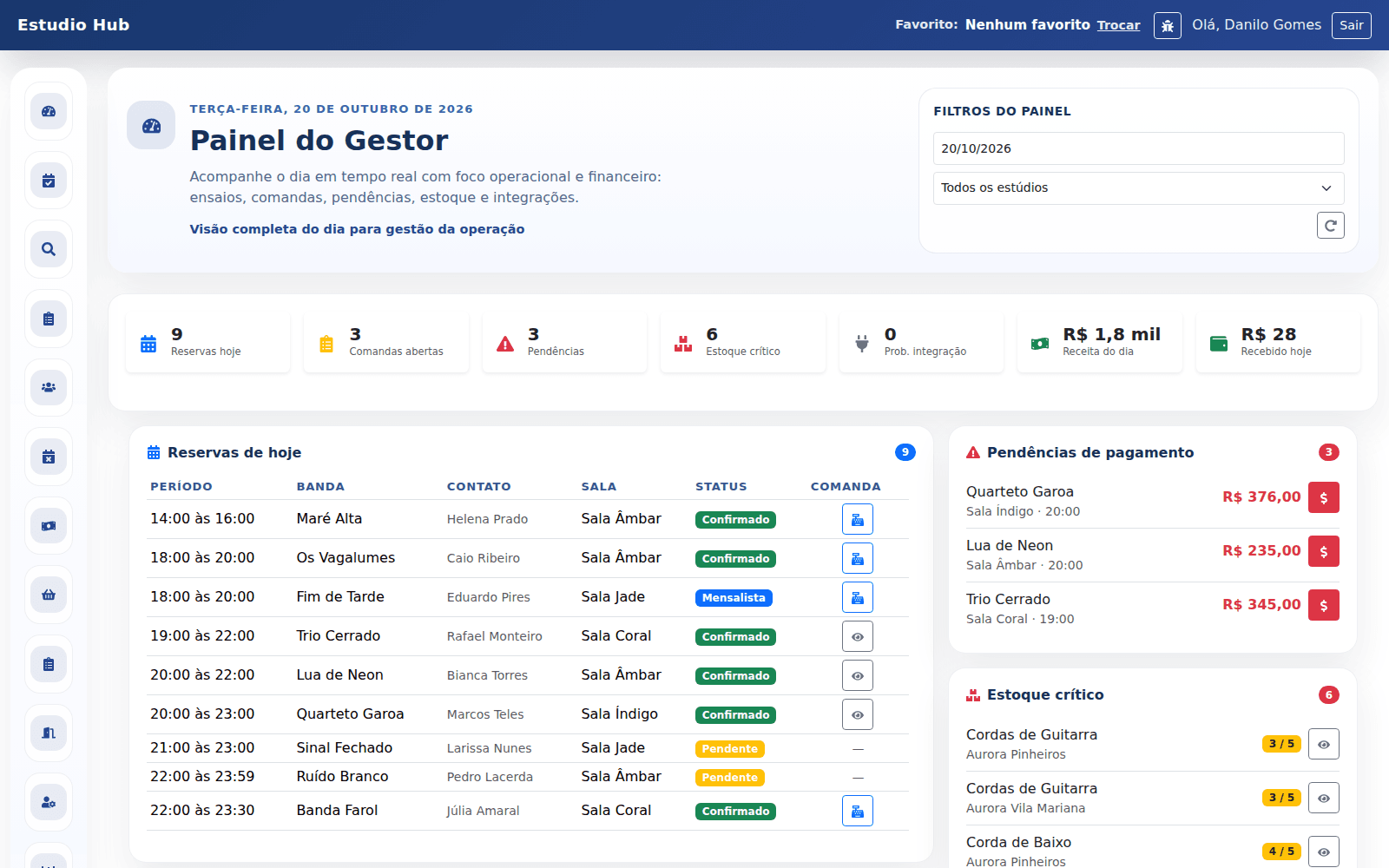This screenshot has width=1389, height=868.
Task: Open the dashboard gauge icon in the sidebar
Action: (49, 111)
